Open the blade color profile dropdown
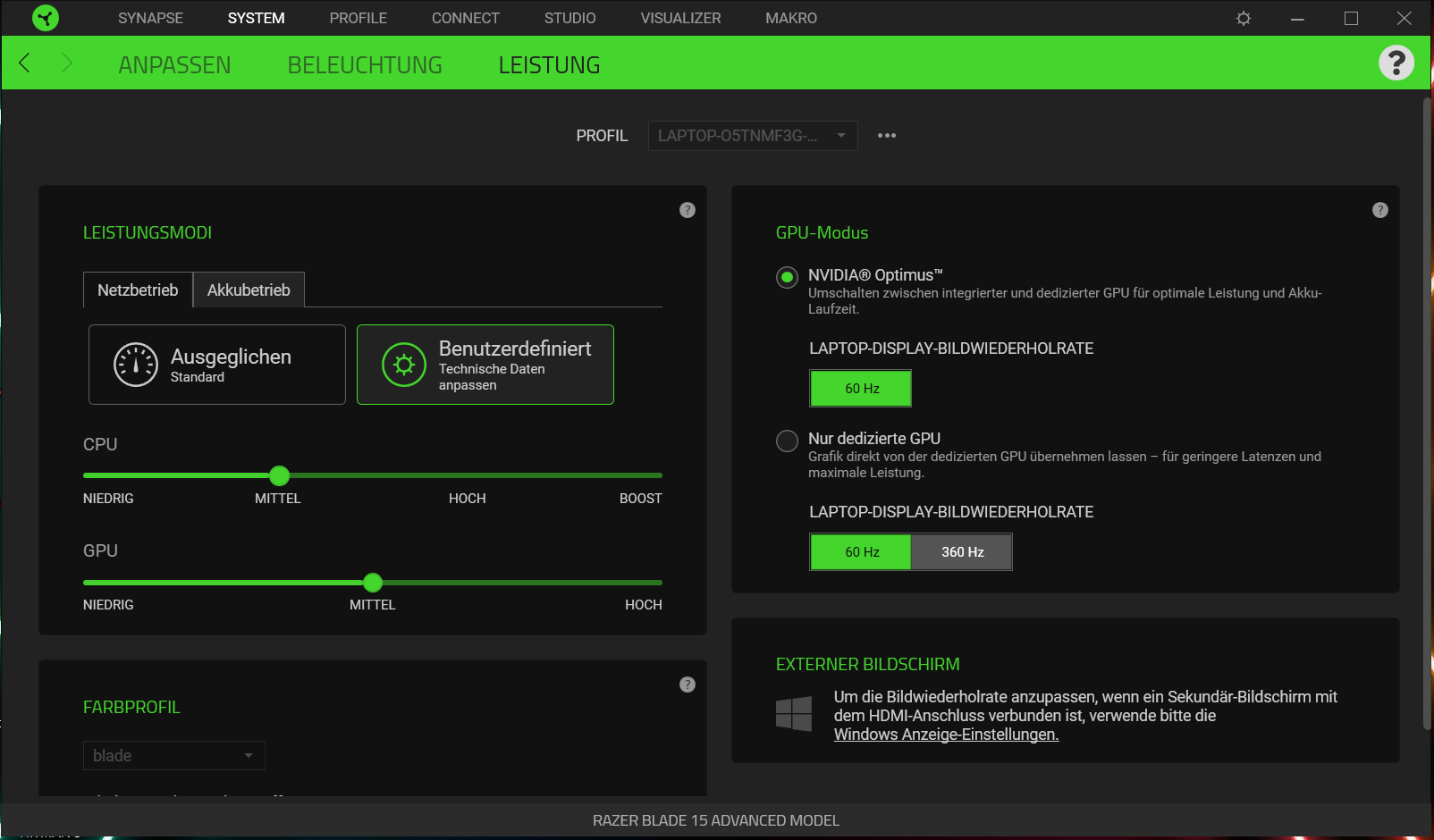The image size is (1434, 840). click(x=173, y=756)
